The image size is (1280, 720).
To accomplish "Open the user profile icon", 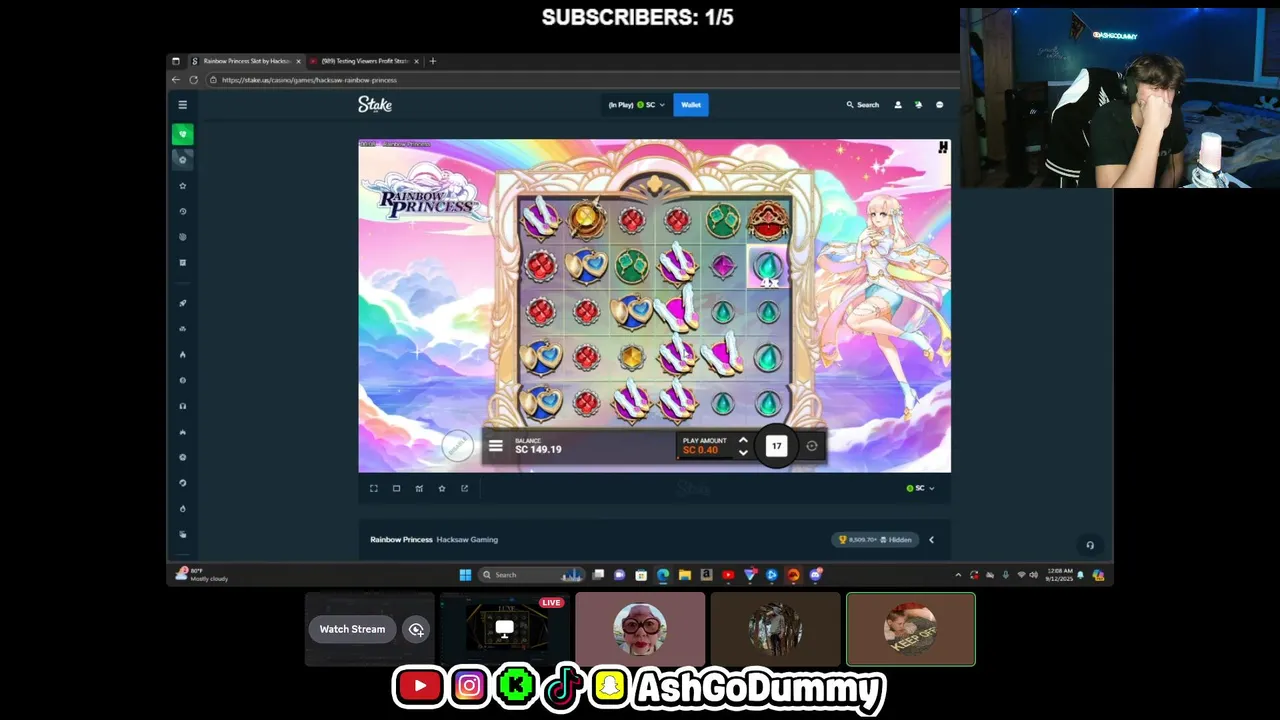I will pos(898,104).
